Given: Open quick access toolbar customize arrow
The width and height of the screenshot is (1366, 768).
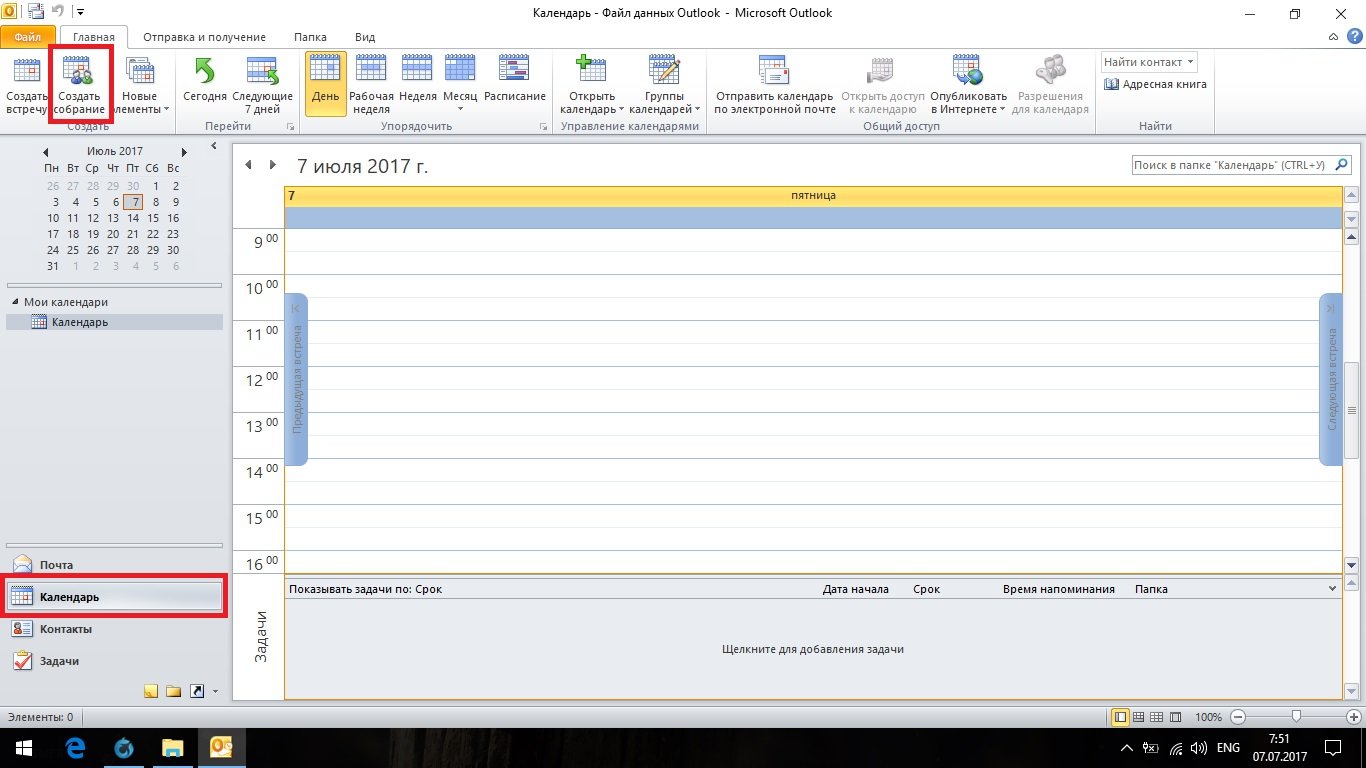Looking at the screenshot, I should coord(79,13).
